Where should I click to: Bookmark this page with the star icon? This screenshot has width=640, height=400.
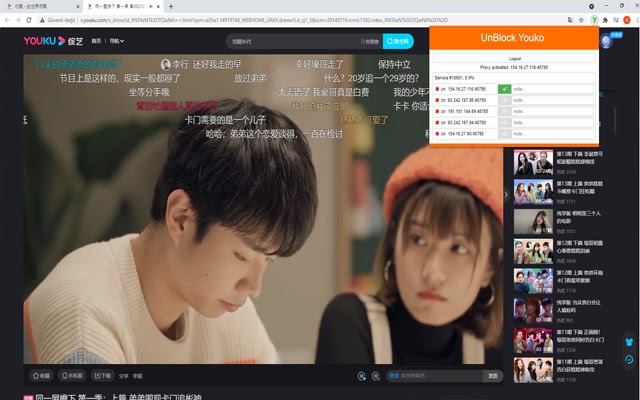[581, 20]
